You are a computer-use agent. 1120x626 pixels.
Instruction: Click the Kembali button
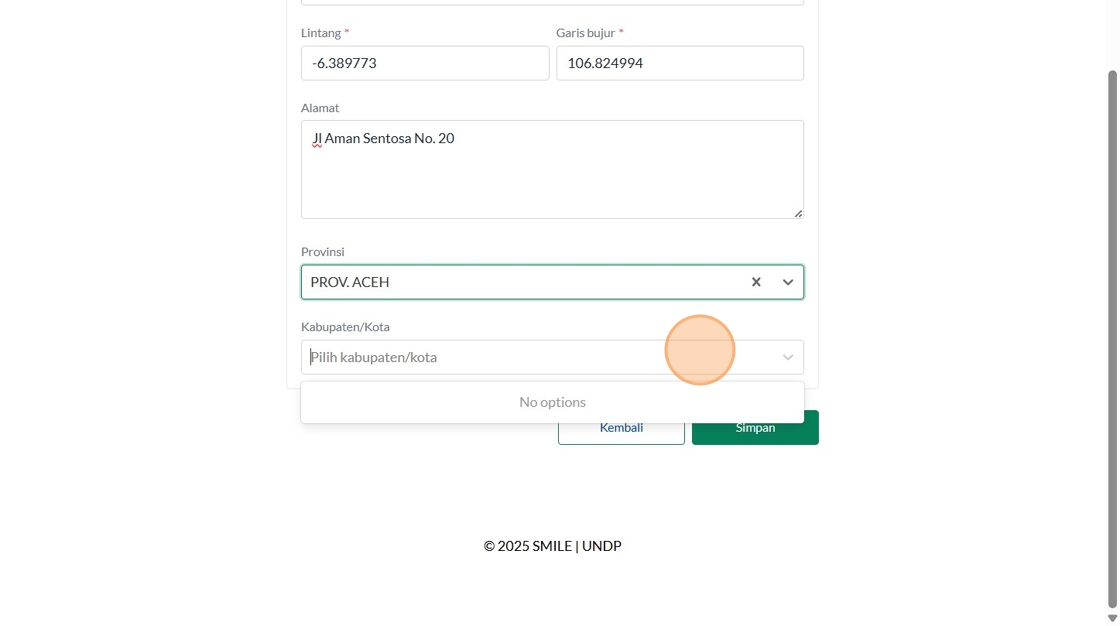pos(621,428)
